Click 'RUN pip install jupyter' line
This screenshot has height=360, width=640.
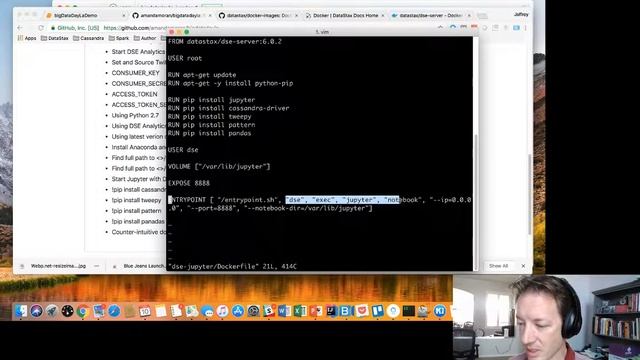click(211, 100)
